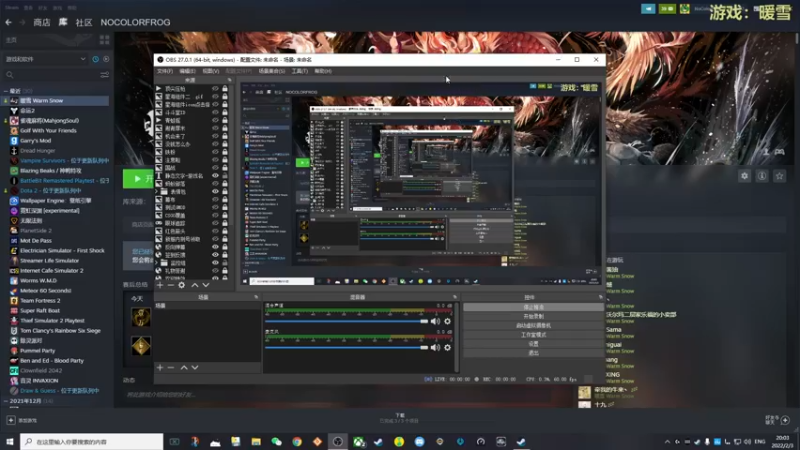This screenshot has height=450, width=800.
Task: Click Steam add game plus icon
Action: click(x=11, y=420)
